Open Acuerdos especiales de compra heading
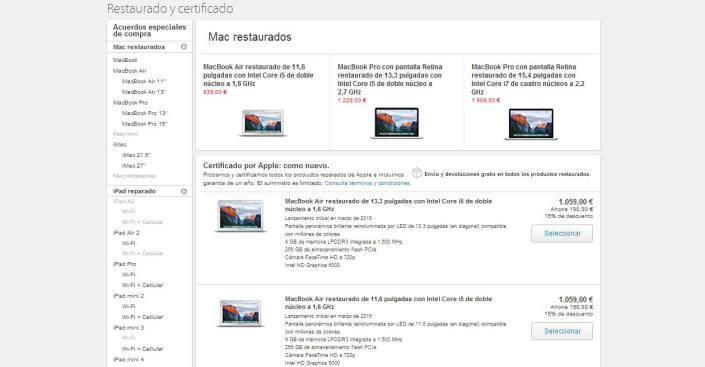Viewport: 705px width, 367px height. (x=149, y=31)
